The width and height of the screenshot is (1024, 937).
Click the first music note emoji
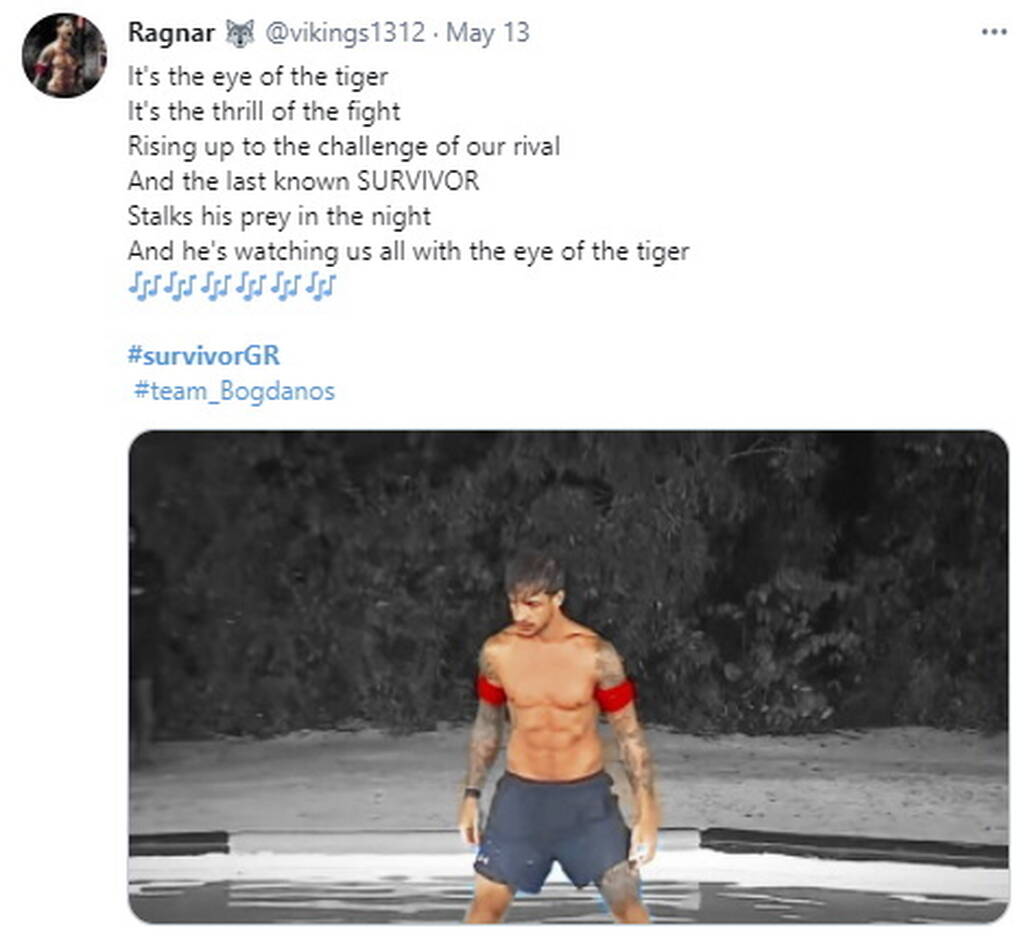pos(145,287)
